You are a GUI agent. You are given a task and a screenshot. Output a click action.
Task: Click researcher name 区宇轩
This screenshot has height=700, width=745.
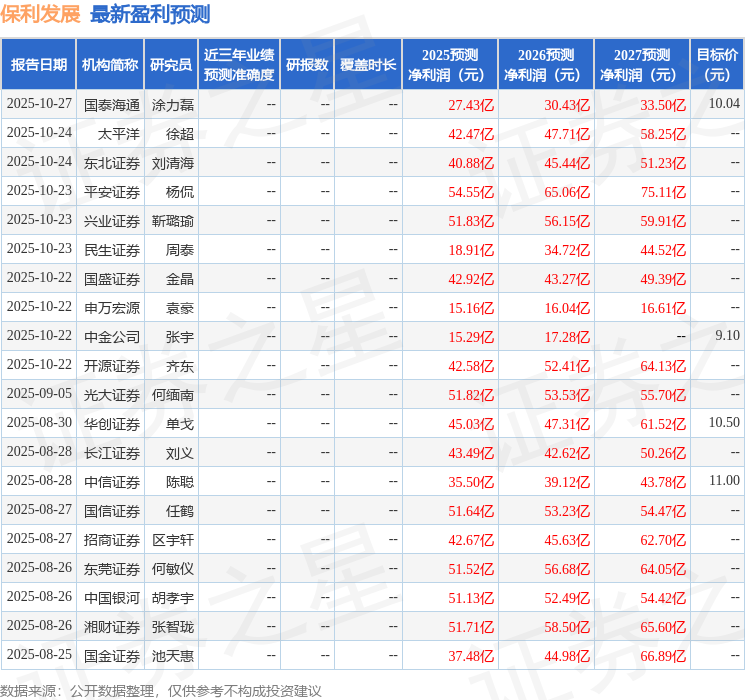pos(172,540)
